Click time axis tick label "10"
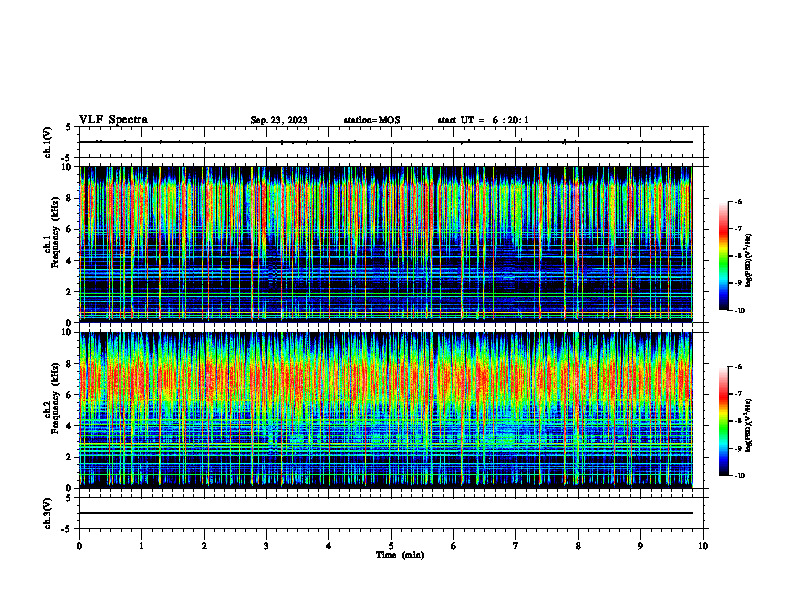Viewport: 792px width, 612px height. pyautogui.click(x=703, y=546)
